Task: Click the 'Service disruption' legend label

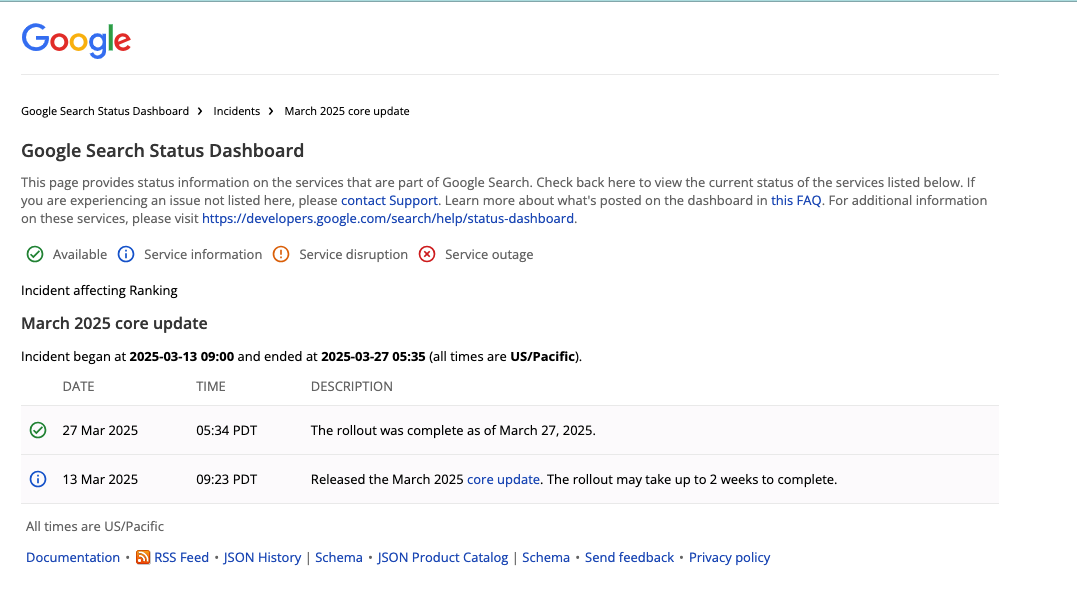Action: point(354,254)
